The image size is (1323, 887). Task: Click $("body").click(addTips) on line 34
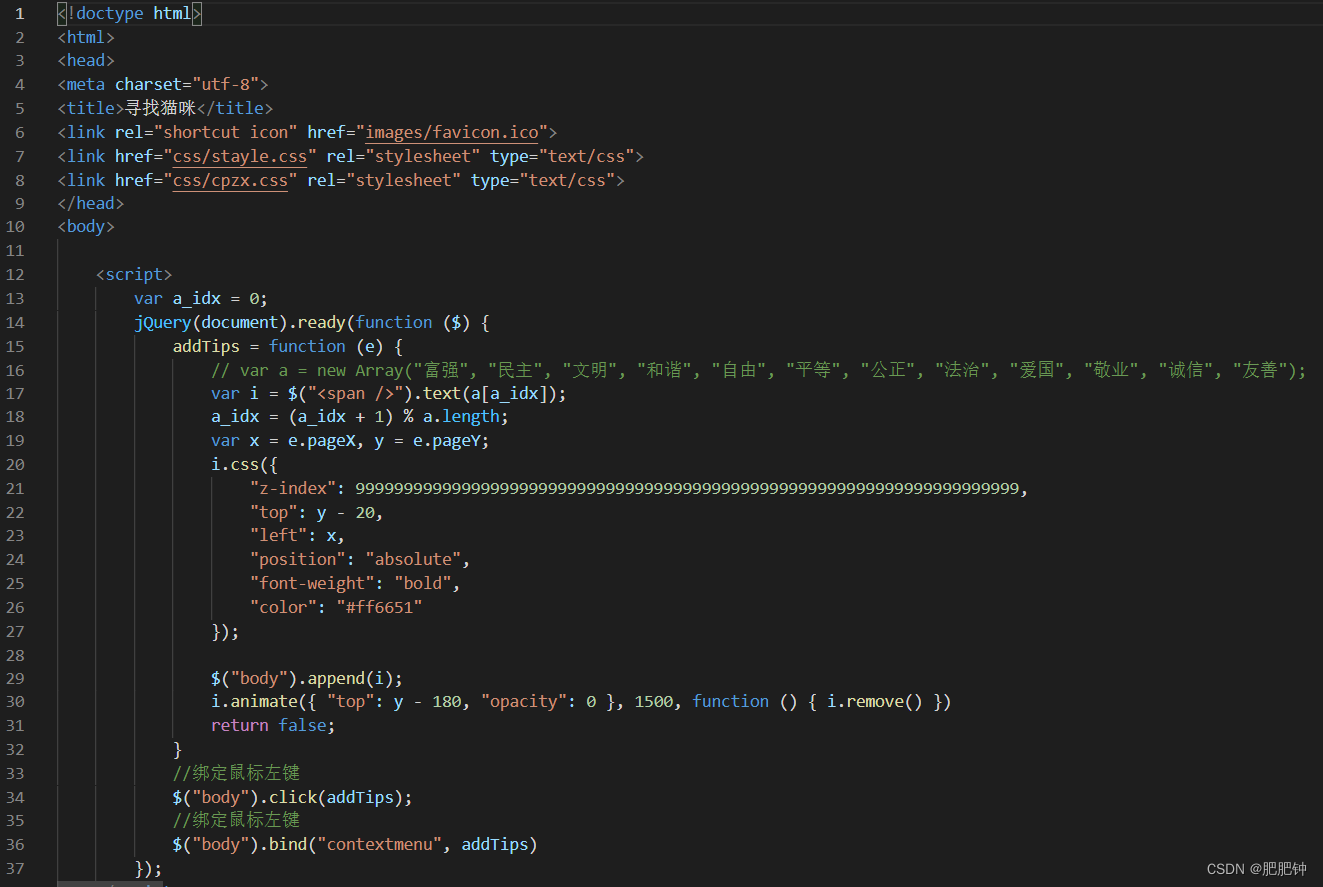pyautogui.click(x=292, y=797)
